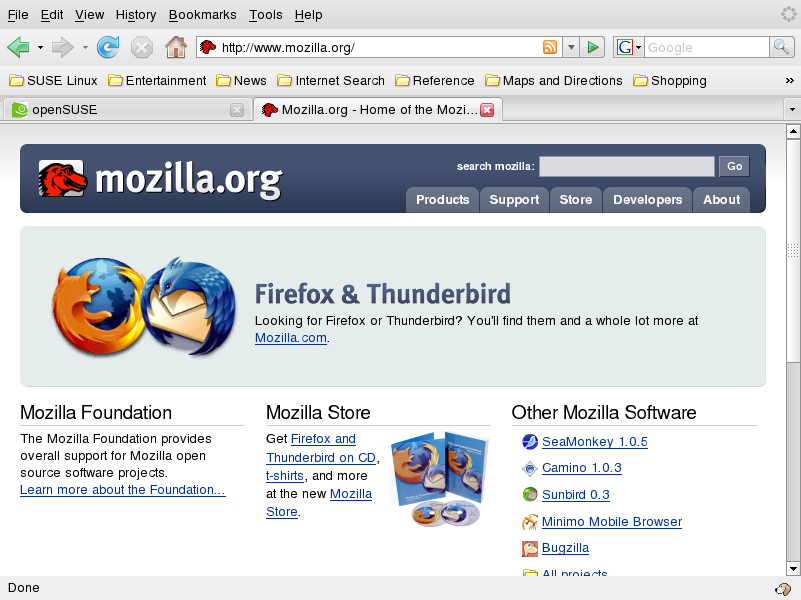The width and height of the screenshot is (801, 600).
Task: Show more bookmarks toolbar chevron
Action: click(x=789, y=81)
